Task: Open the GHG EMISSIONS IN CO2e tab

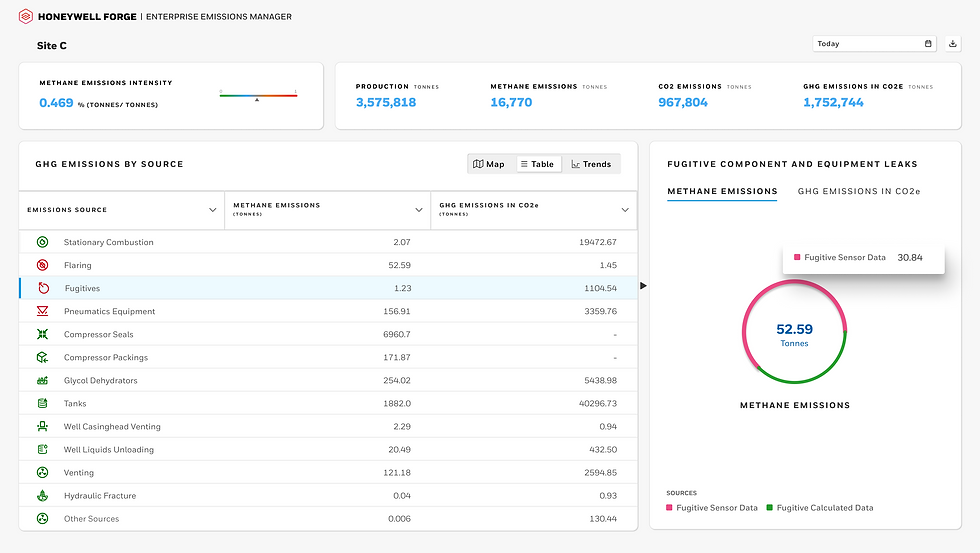Action: [x=859, y=191]
